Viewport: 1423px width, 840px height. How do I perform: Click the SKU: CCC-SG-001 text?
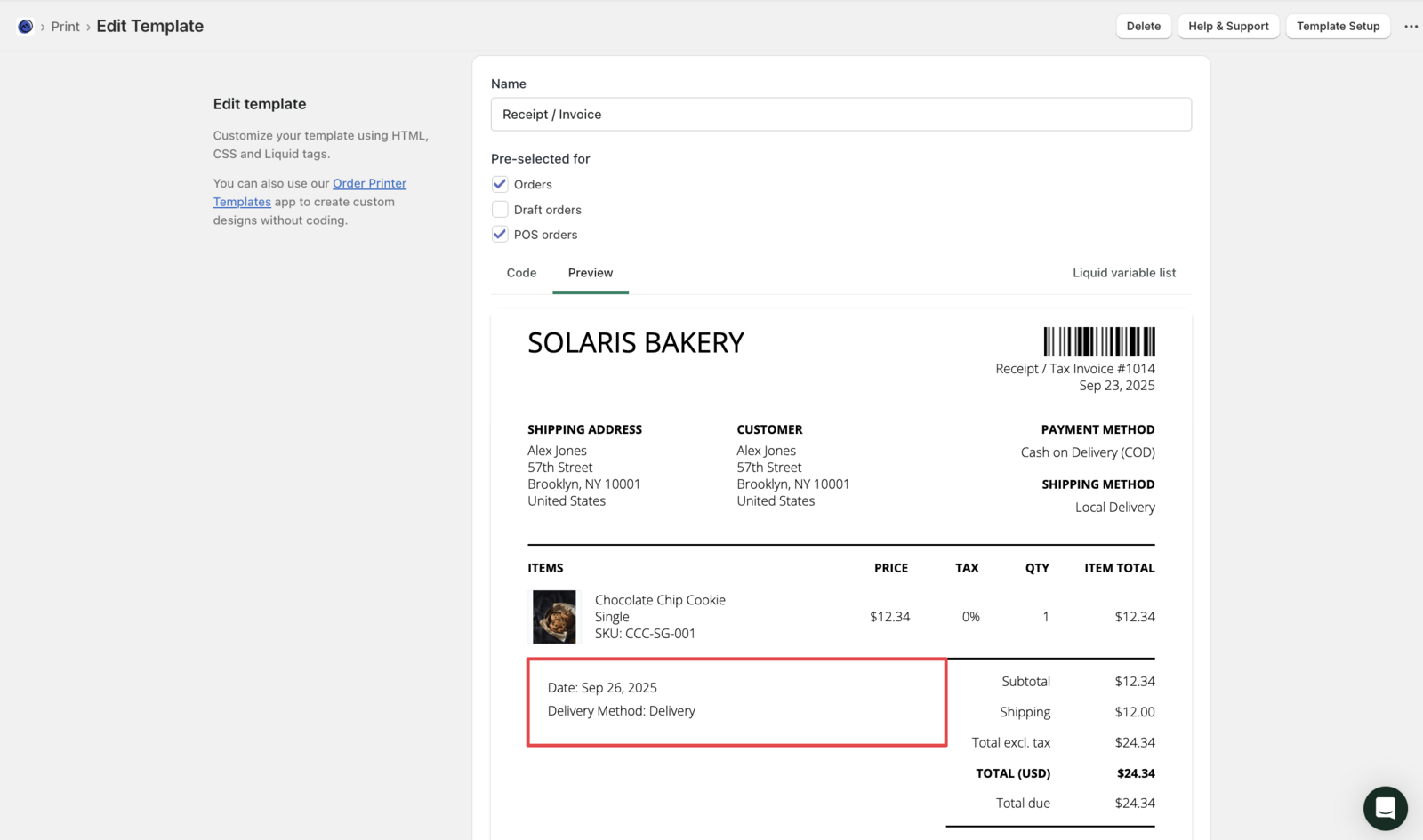point(645,634)
